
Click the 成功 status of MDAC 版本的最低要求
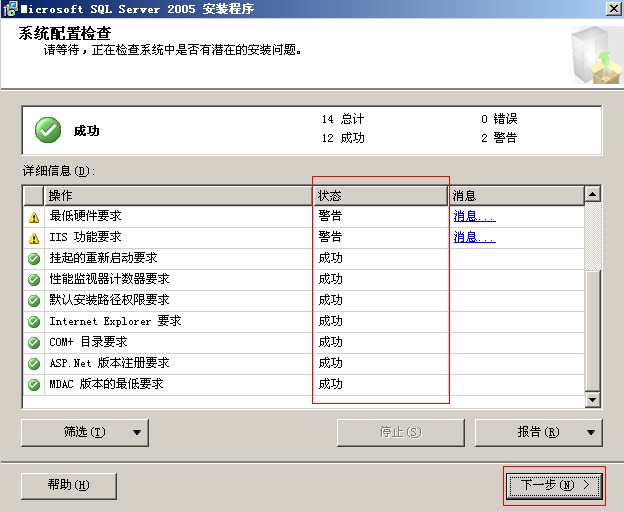pos(330,384)
